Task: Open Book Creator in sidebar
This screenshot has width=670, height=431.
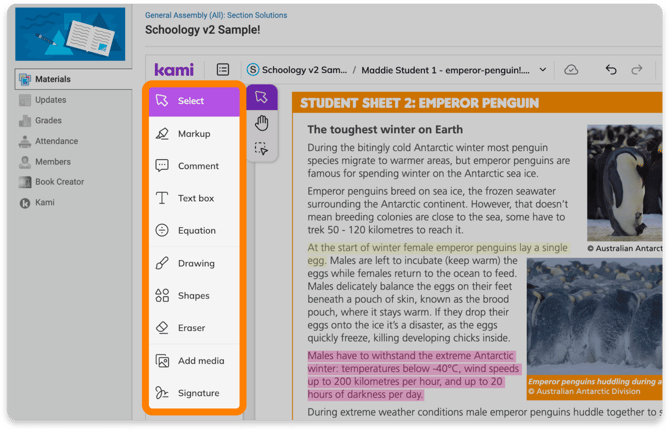Action: pyautogui.click(x=59, y=182)
